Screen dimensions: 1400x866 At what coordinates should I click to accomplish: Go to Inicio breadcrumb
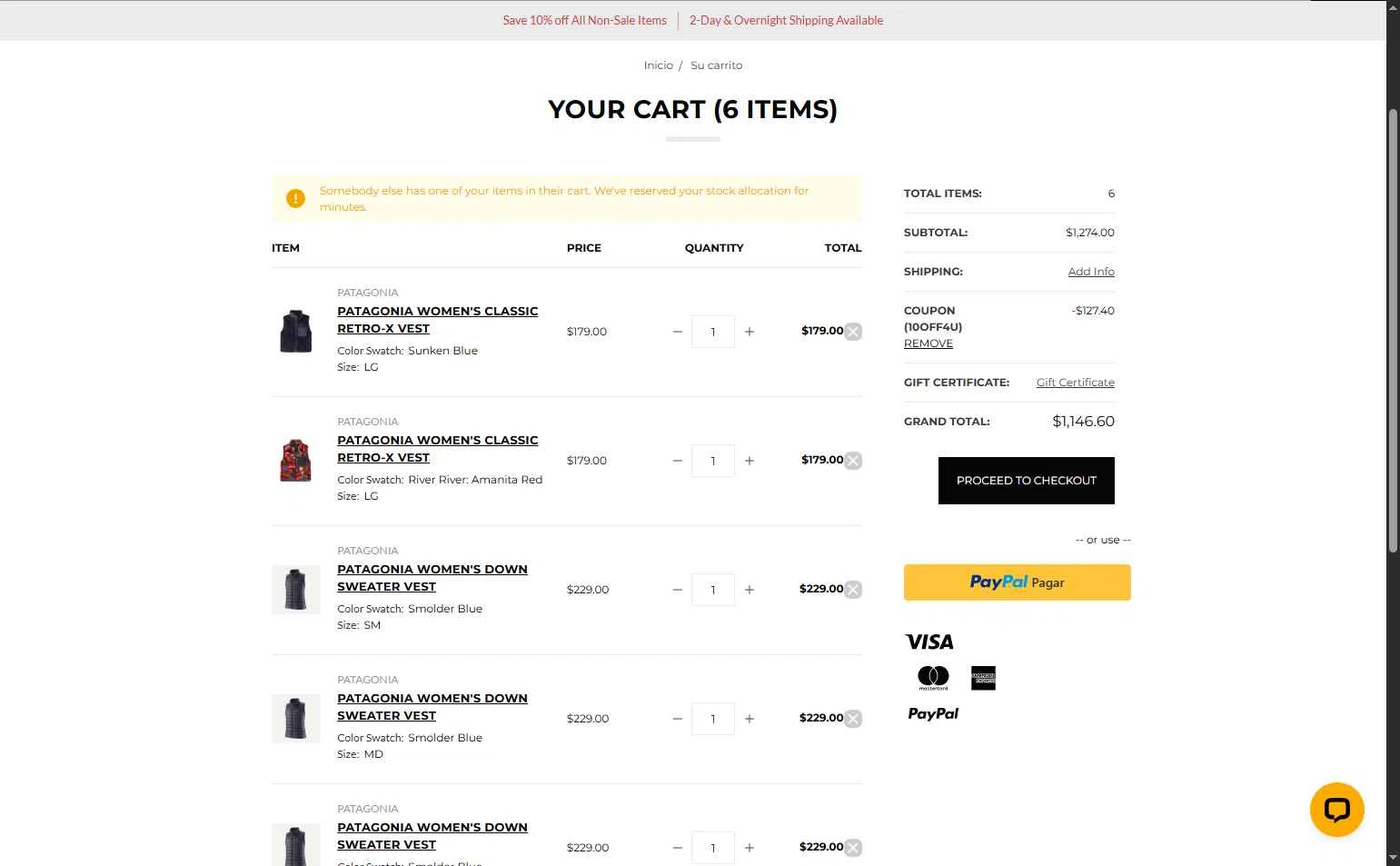click(x=659, y=65)
